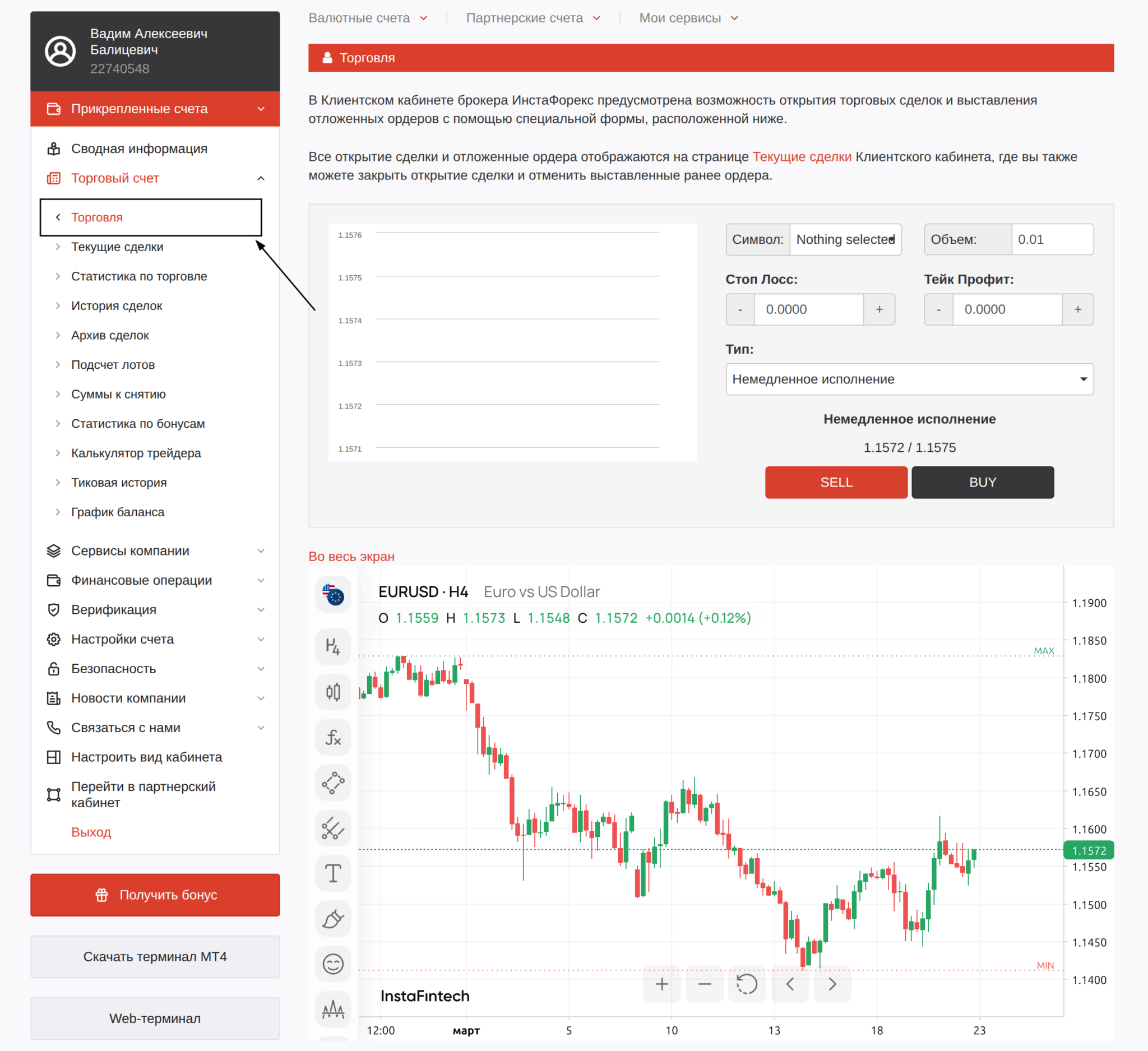The image size is (1148, 1051).
Task: Click the candlestick chart type icon
Action: tap(332, 692)
